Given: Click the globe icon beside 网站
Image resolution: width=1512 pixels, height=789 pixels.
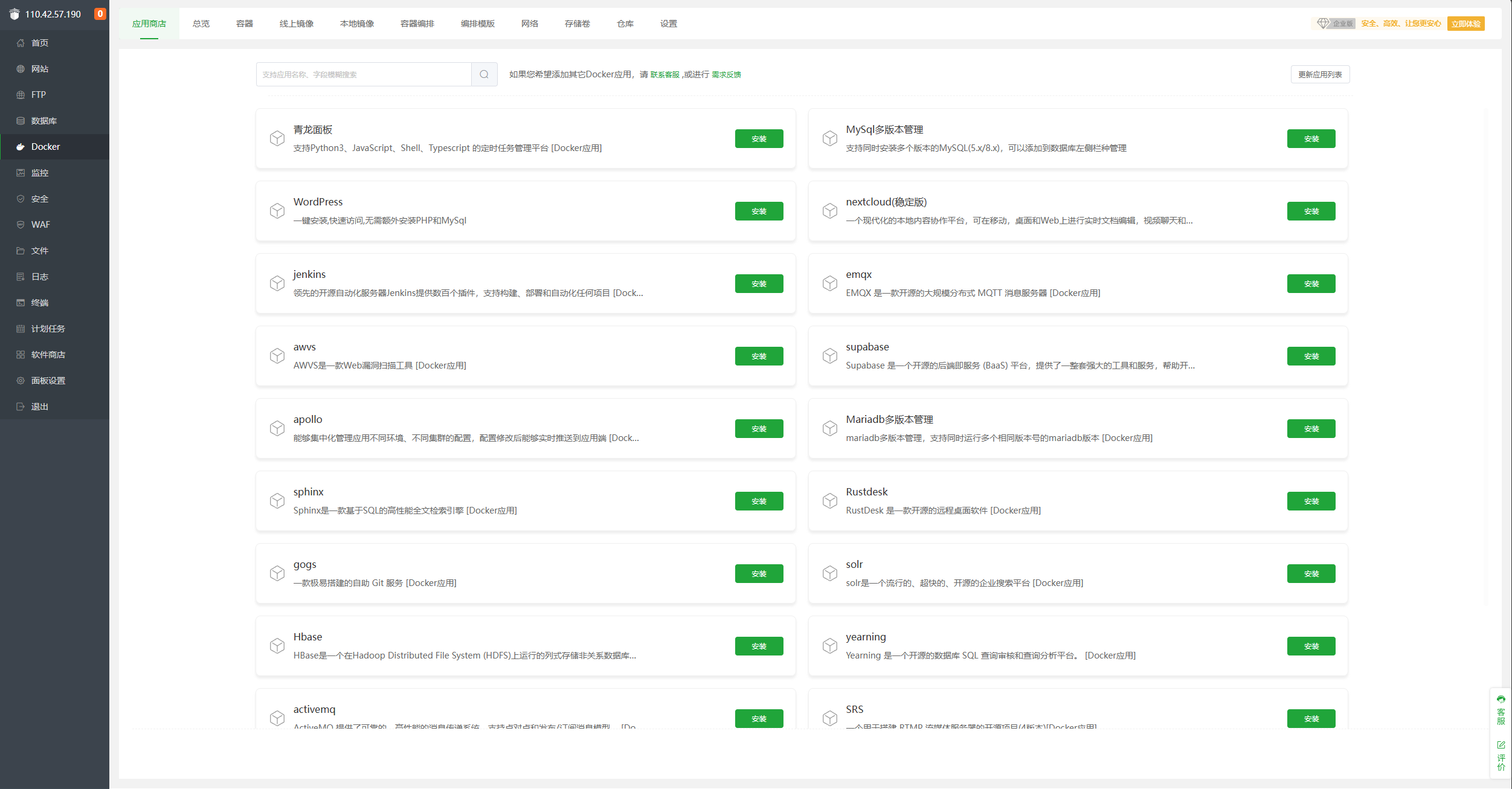Looking at the screenshot, I should coord(21,69).
